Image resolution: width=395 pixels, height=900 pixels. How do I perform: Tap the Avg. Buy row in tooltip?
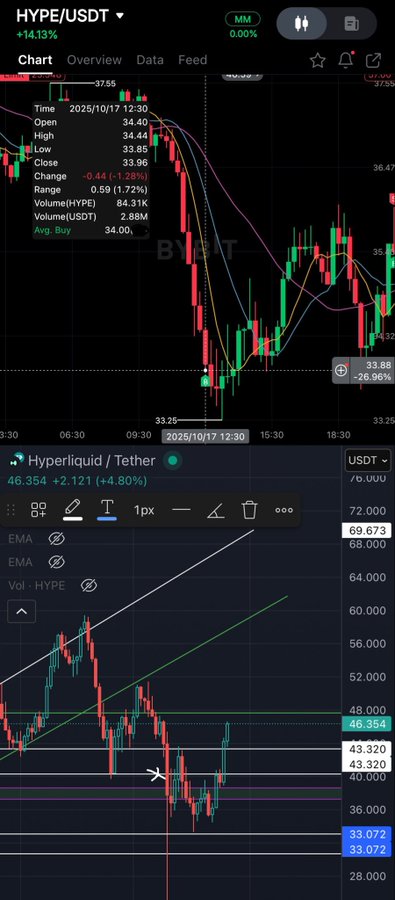[91, 230]
